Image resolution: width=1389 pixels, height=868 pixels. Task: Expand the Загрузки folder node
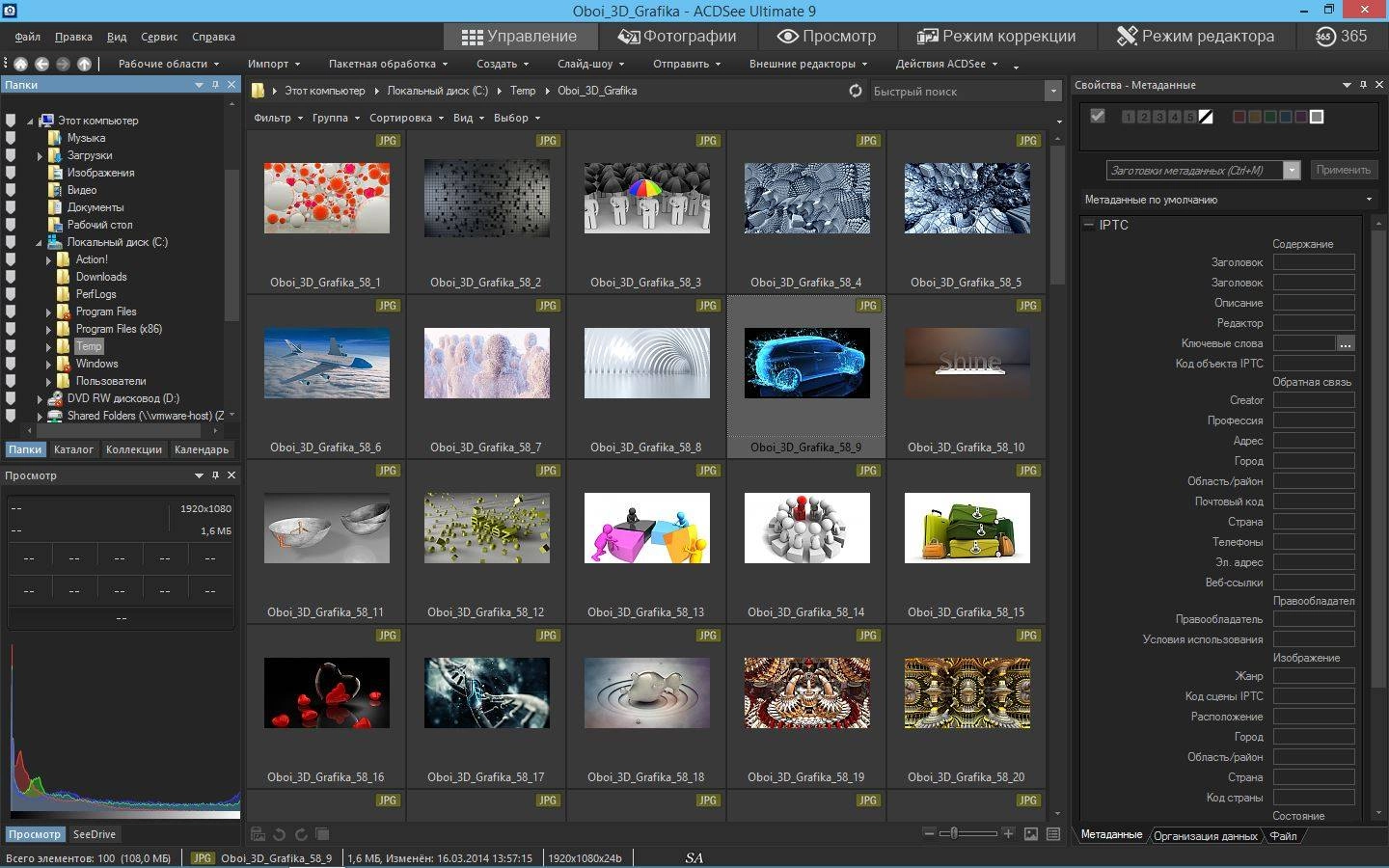tap(40, 156)
